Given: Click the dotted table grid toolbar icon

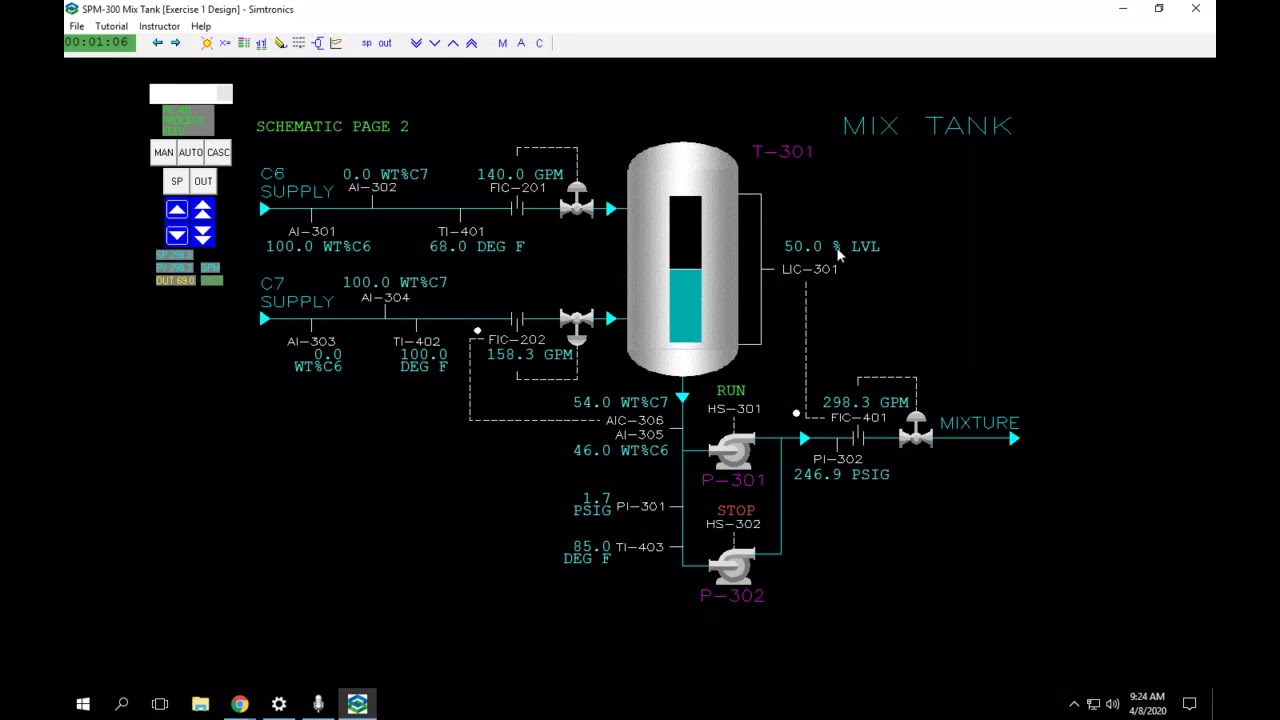Looking at the screenshot, I should (298, 43).
